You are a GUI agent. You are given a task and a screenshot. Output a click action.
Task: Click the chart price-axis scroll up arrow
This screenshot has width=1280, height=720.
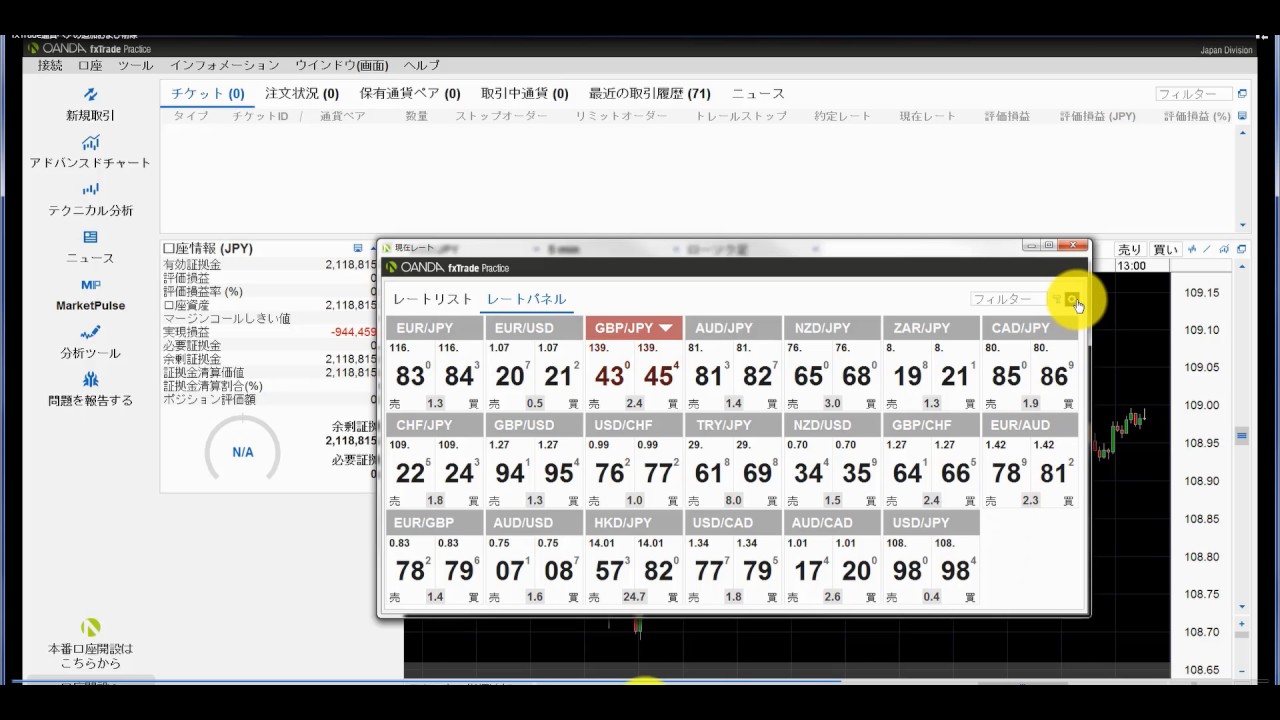pos(1242,266)
